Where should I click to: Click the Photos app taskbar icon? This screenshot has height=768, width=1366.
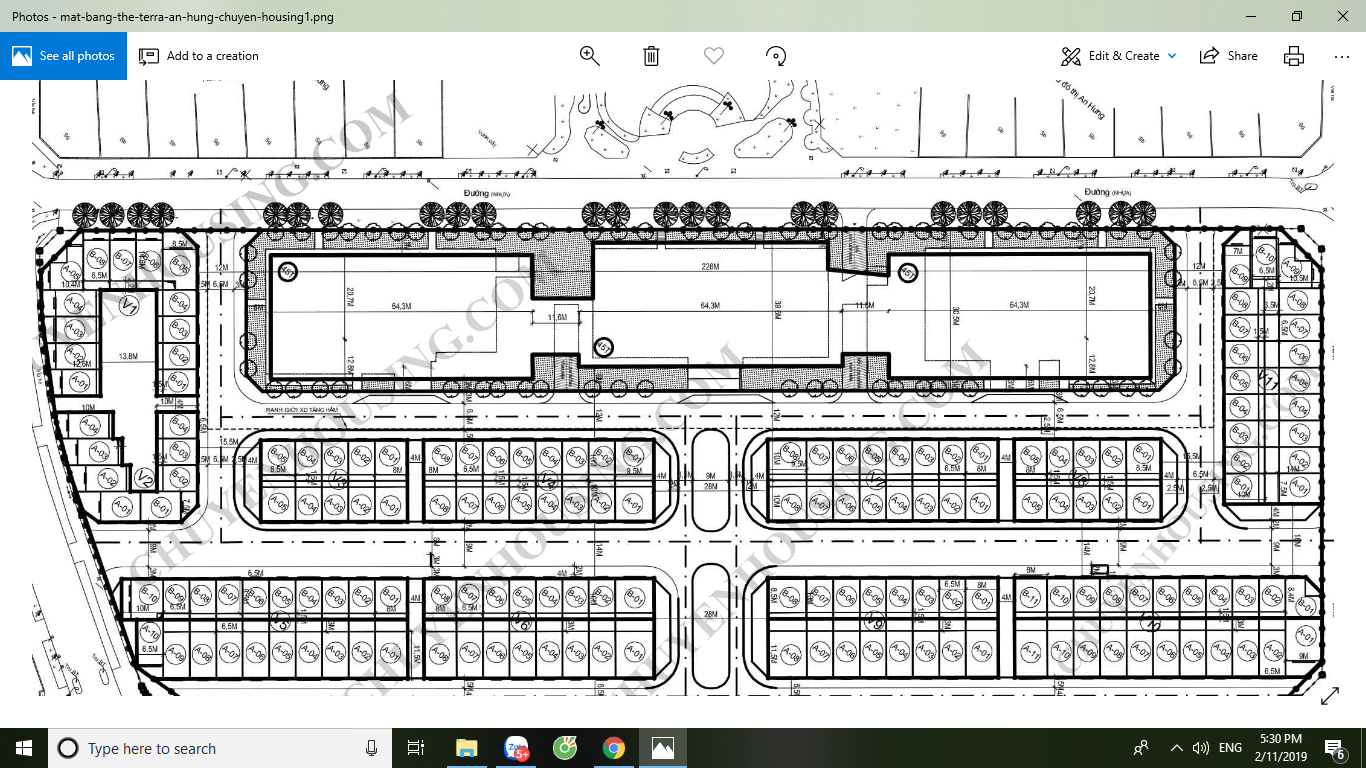(663, 748)
